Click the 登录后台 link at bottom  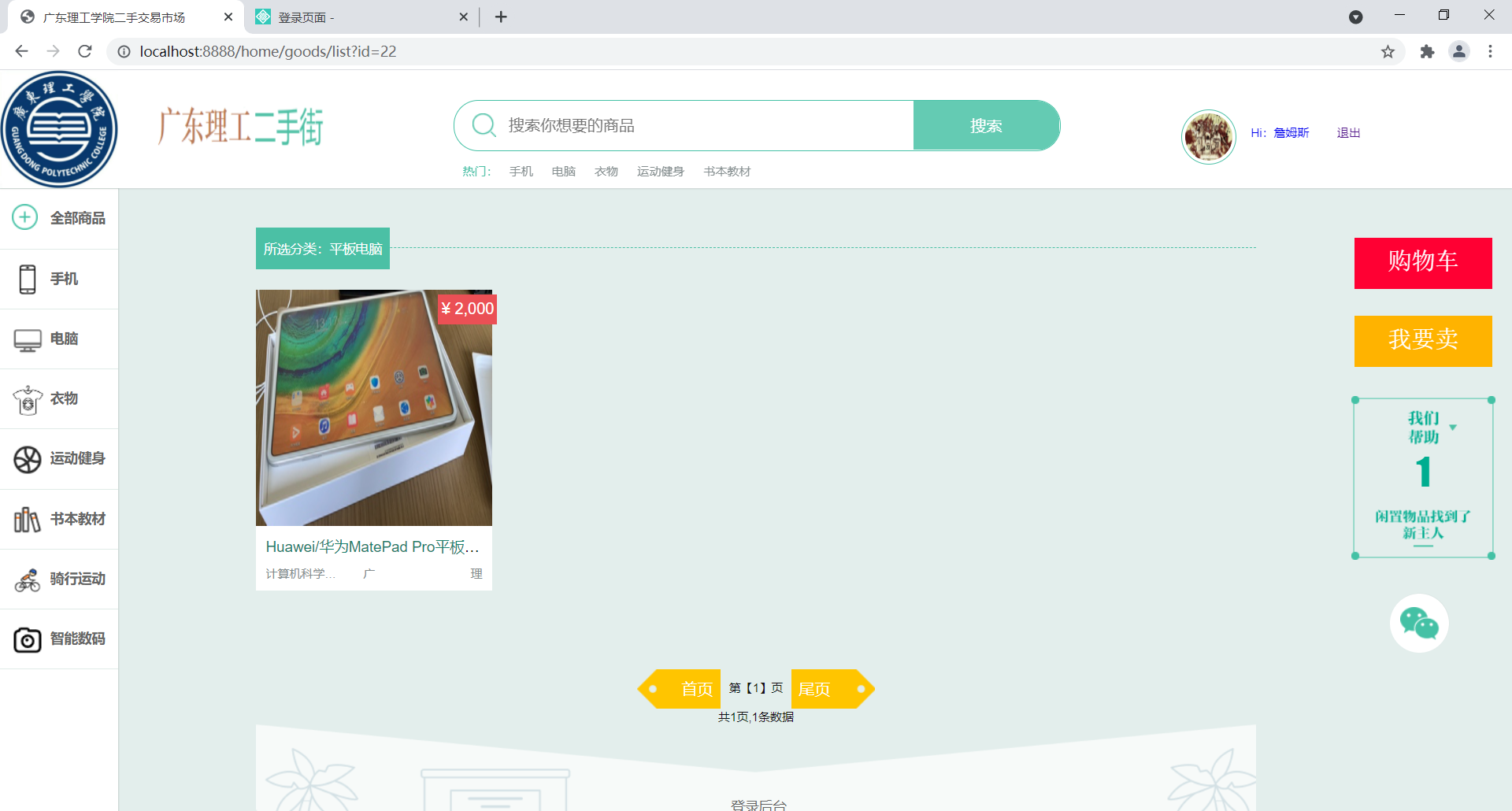coord(758,804)
